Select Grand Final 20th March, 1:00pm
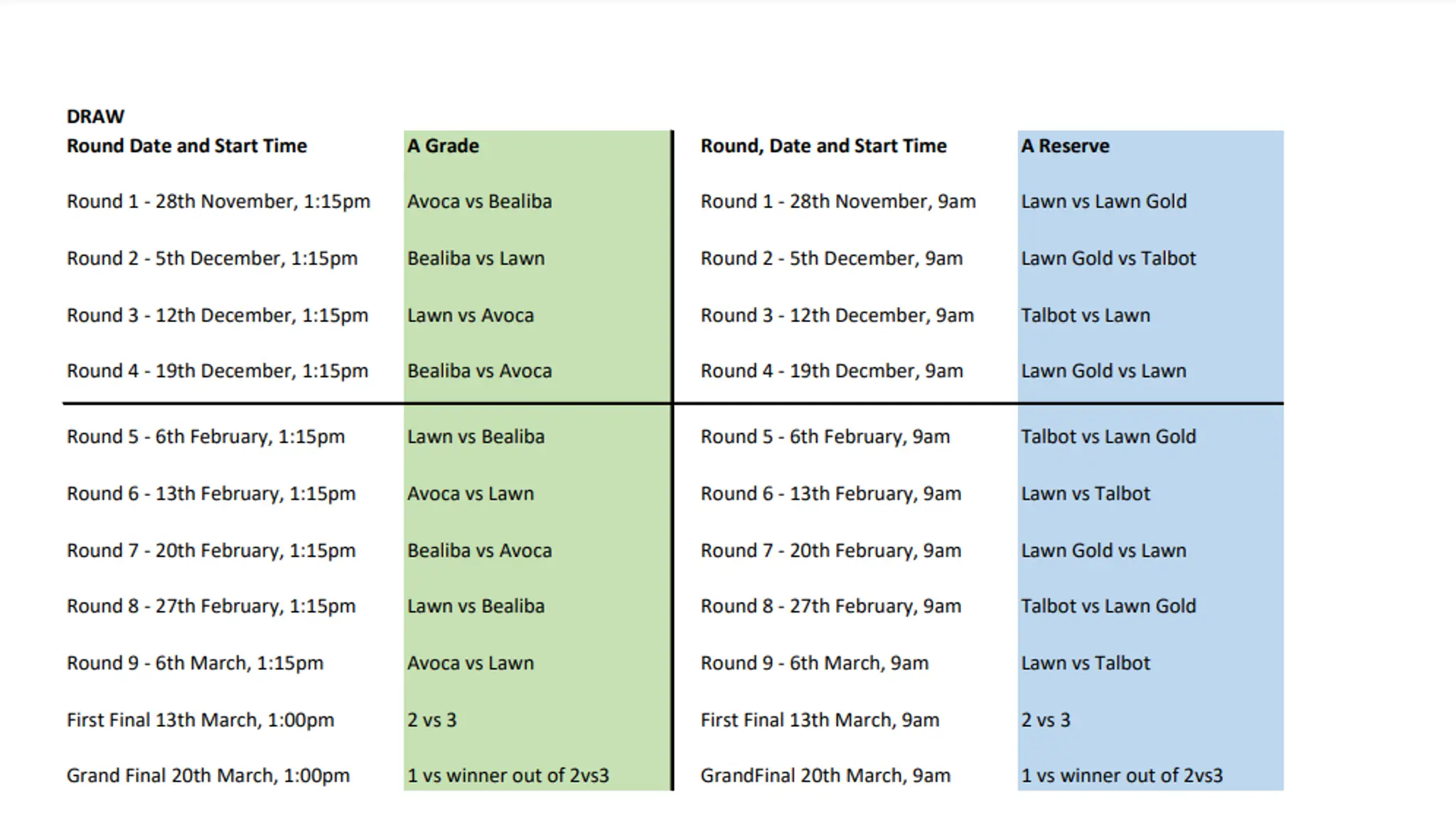Viewport: 1456px width, 820px height. [208, 775]
